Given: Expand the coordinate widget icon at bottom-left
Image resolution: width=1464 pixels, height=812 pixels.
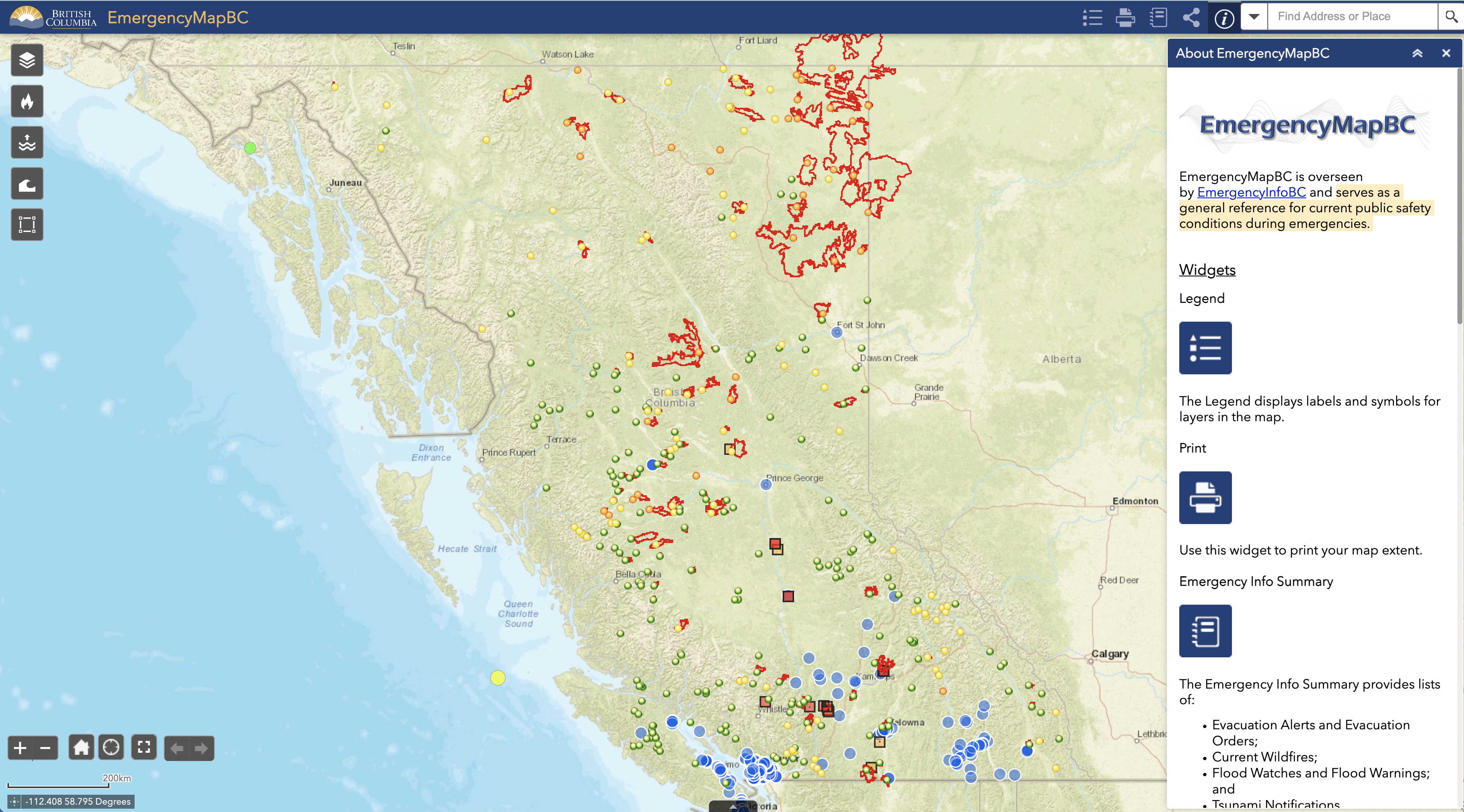Looking at the screenshot, I should coord(15,802).
